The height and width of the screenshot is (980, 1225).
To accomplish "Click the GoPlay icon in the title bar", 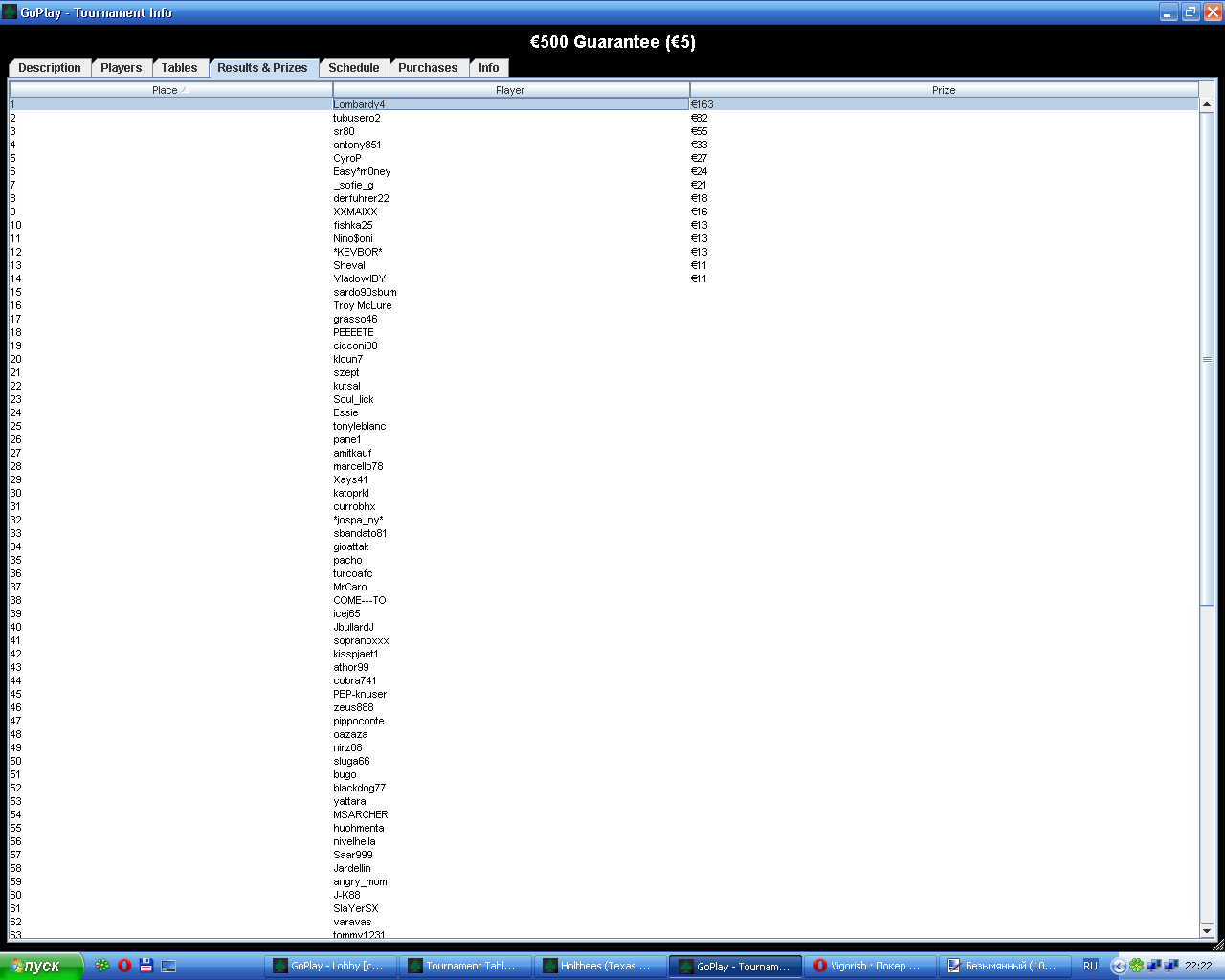I will [x=10, y=12].
